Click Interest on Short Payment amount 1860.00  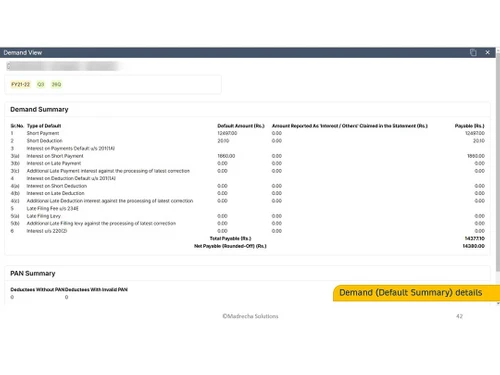pos(226,156)
